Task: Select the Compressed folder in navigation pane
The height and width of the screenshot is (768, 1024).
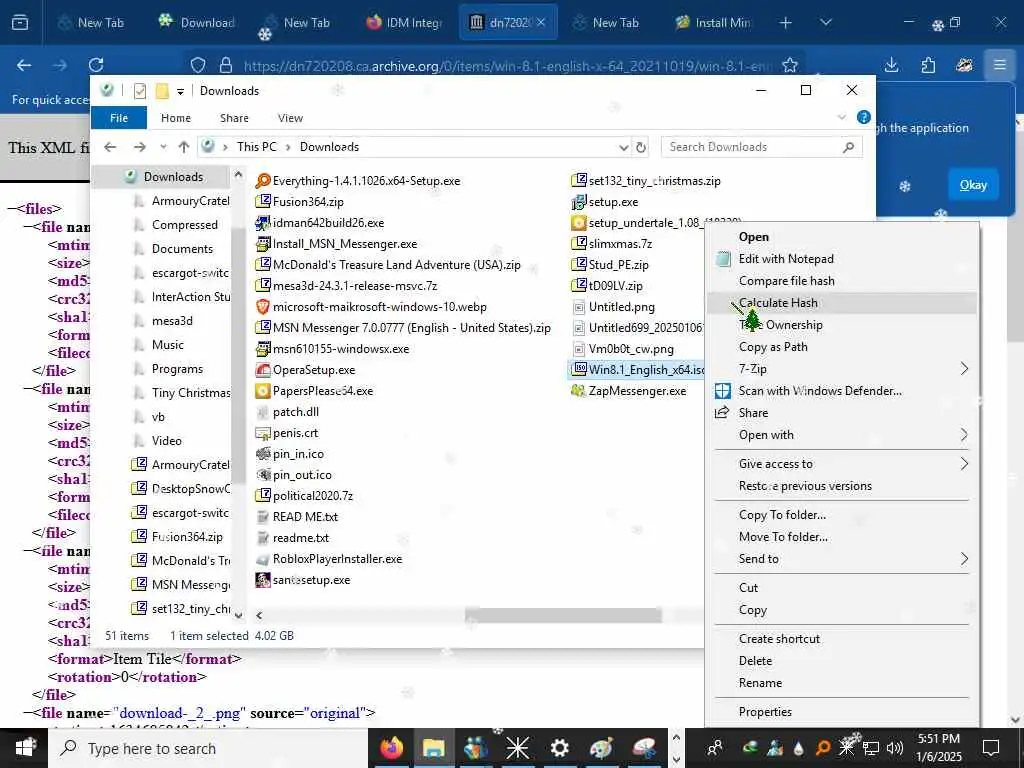Action: tap(184, 225)
